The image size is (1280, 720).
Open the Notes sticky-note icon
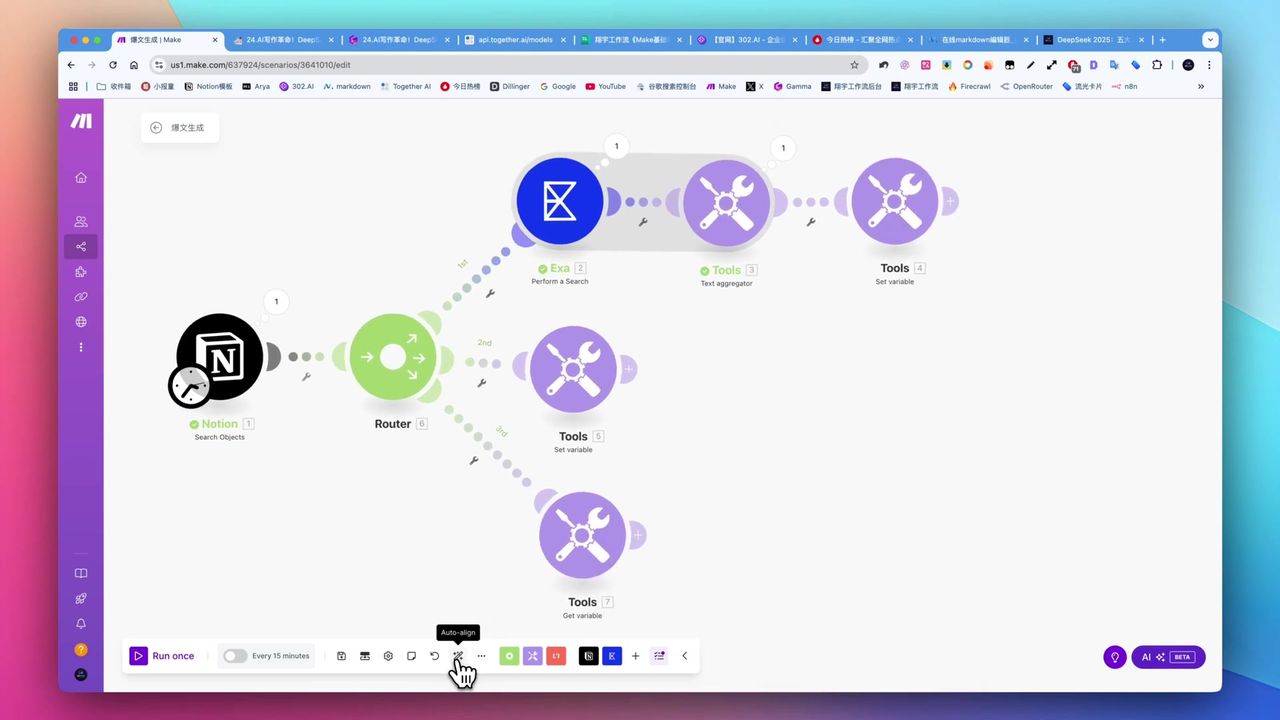[411, 656]
